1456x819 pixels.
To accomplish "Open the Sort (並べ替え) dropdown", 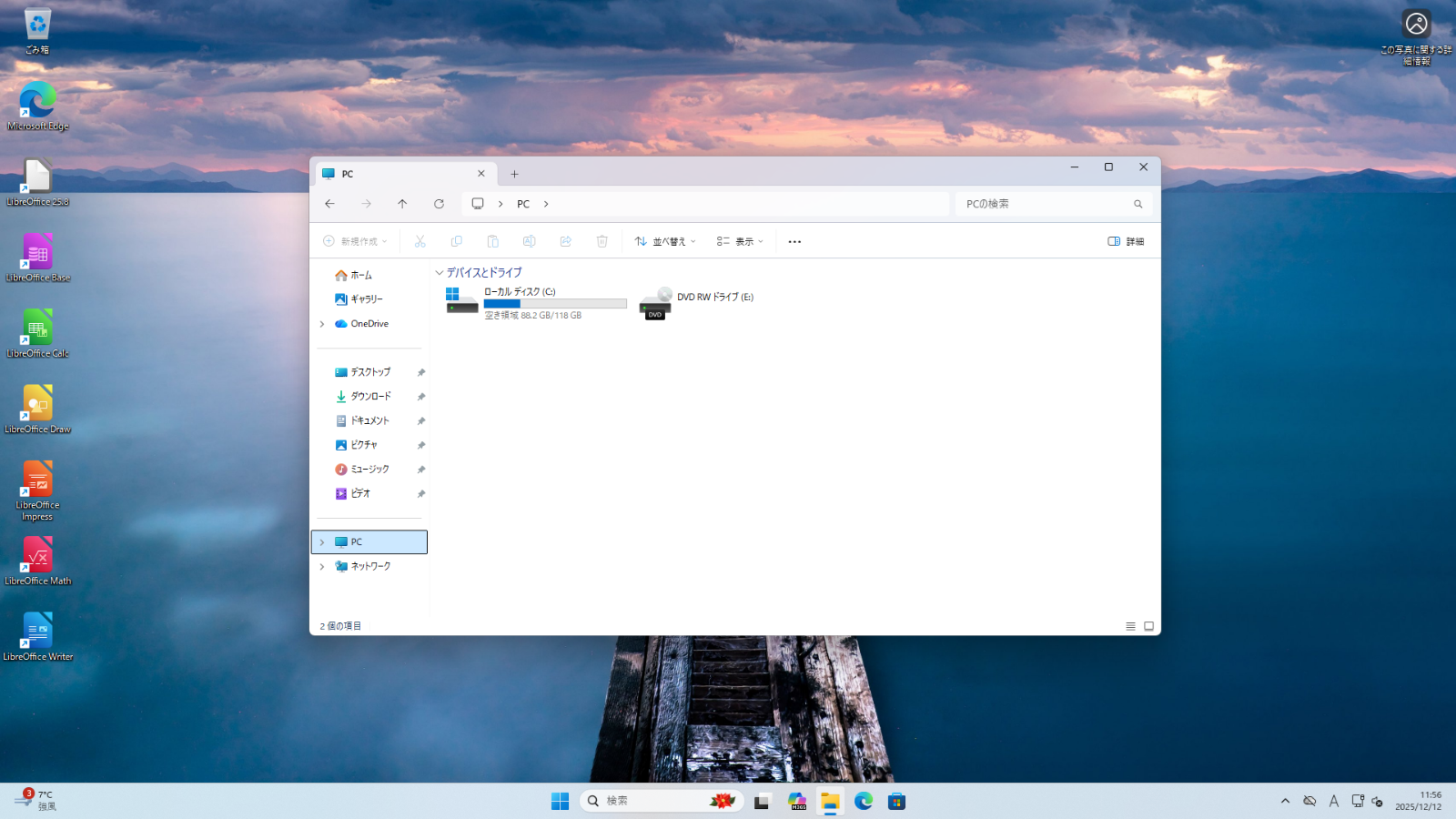I will coord(665,242).
